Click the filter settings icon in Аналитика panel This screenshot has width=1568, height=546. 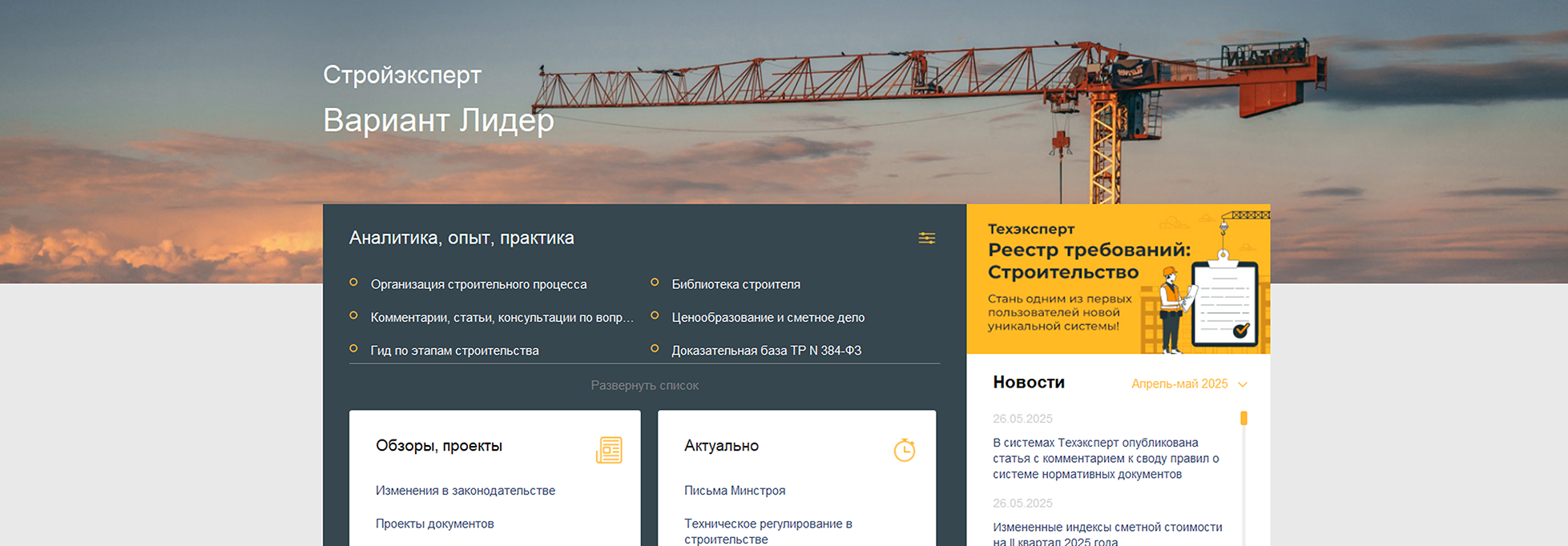926,238
